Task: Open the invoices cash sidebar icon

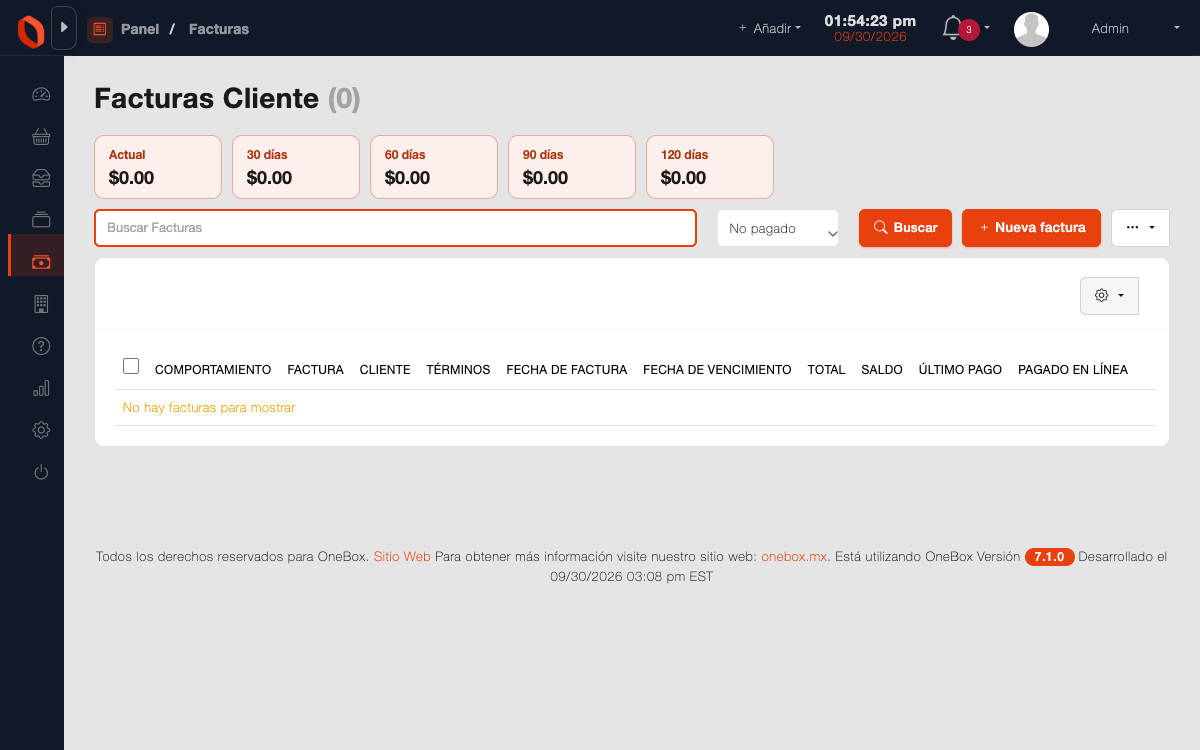Action: tap(41, 262)
